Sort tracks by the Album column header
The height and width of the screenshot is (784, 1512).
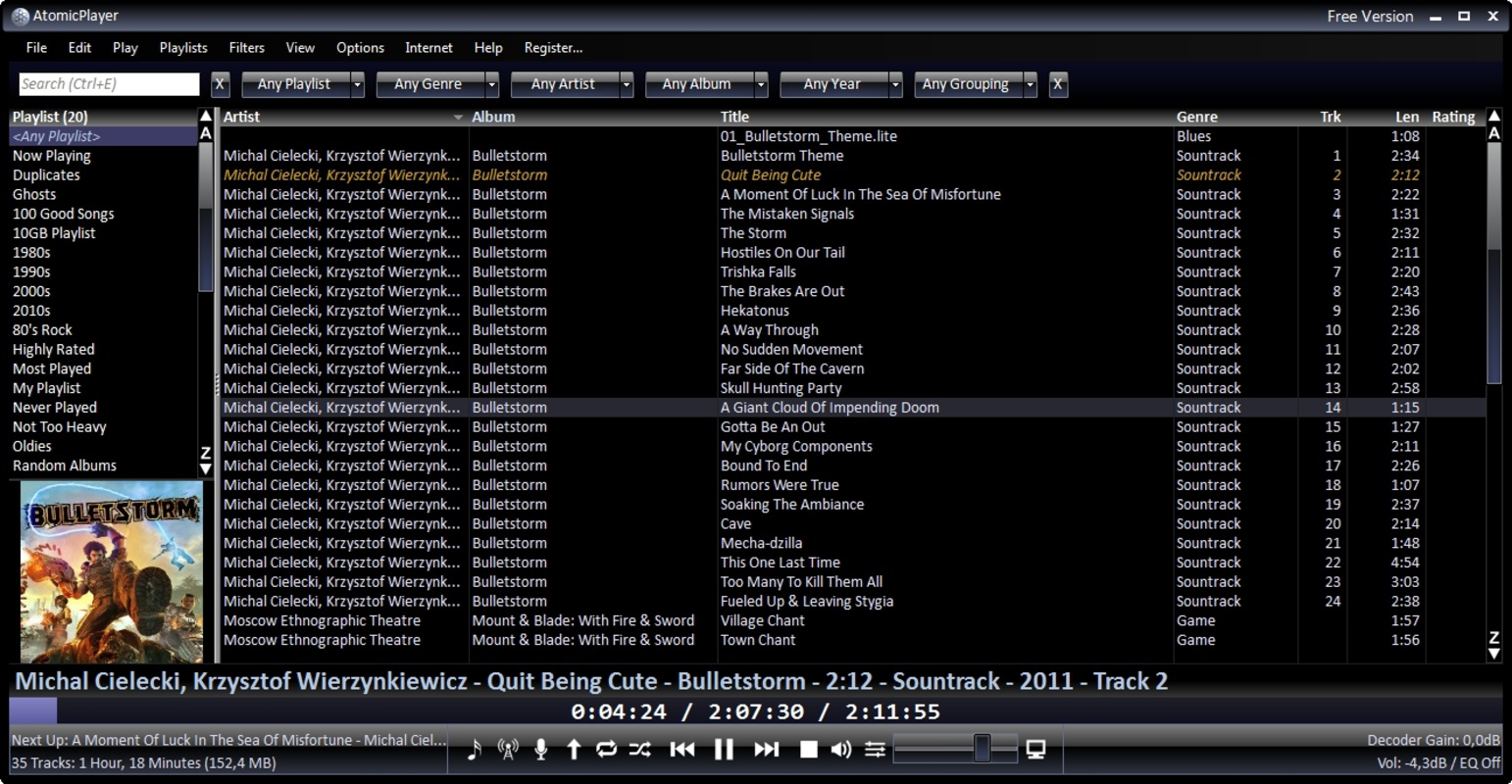[593, 117]
